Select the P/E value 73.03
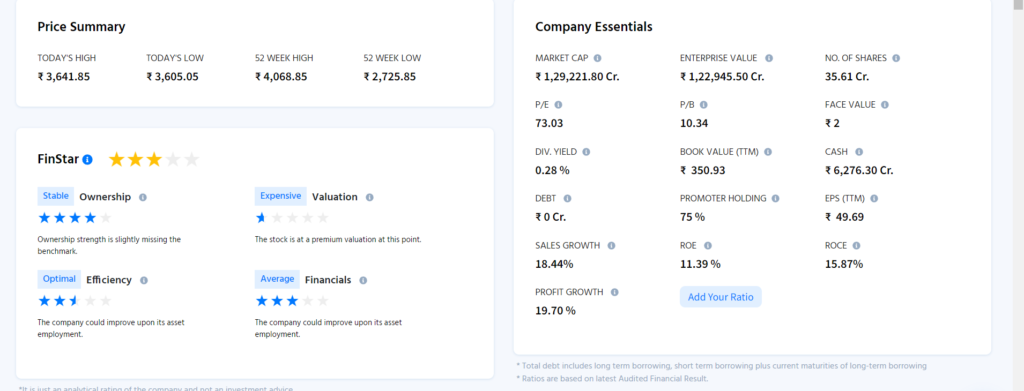 pos(549,123)
